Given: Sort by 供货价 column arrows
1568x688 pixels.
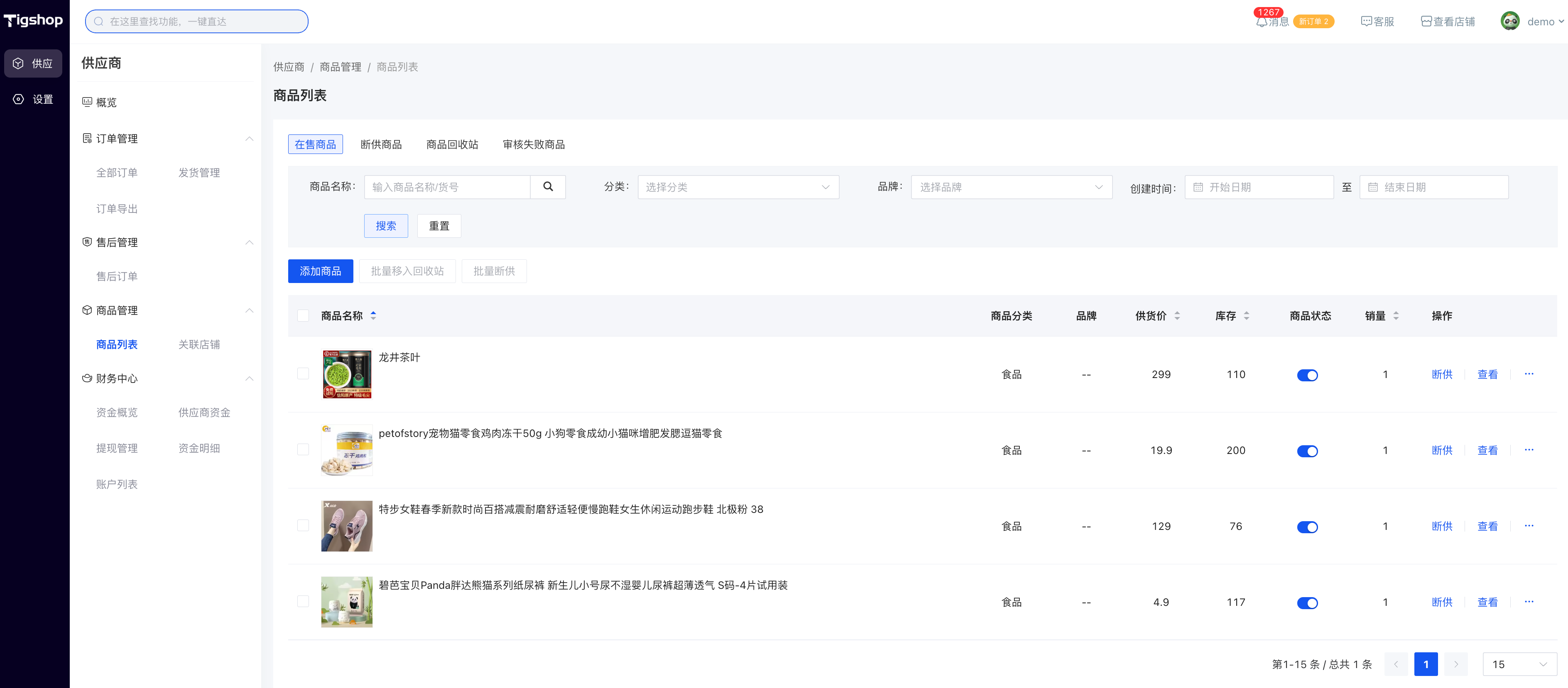Looking at the screenshot, I should click(1176, 316).
